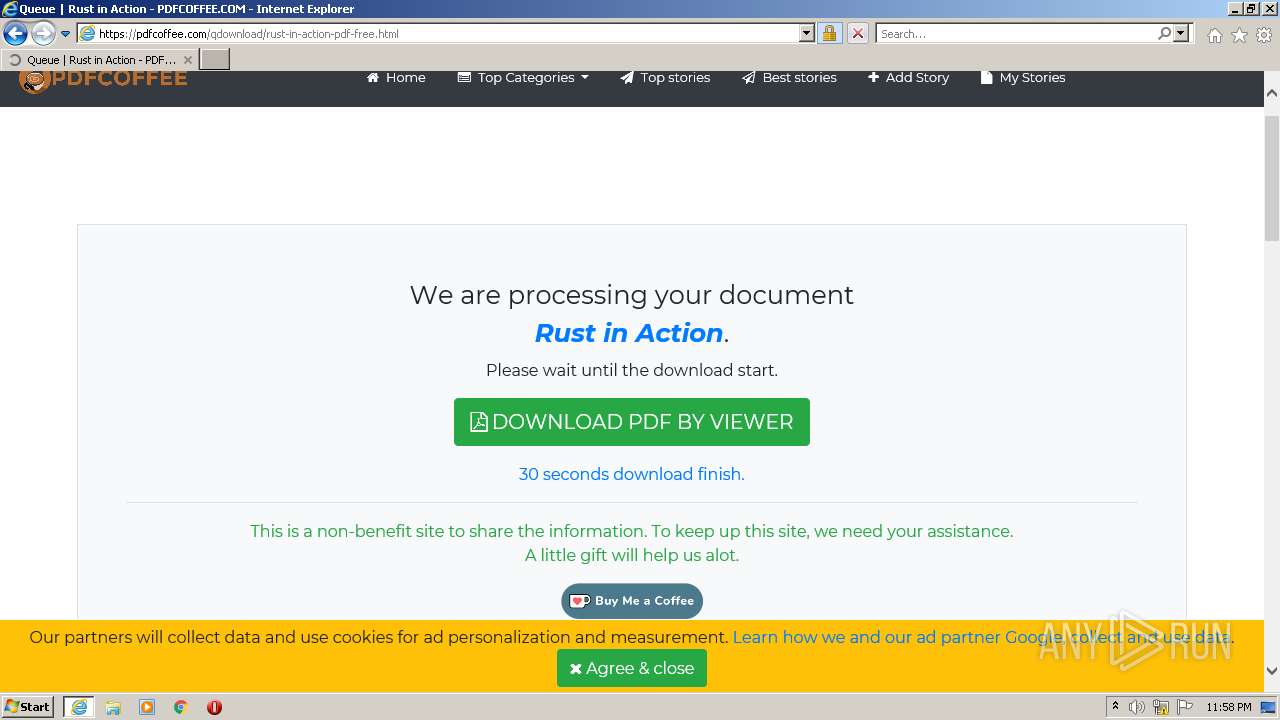
Task: Open Favorites star icon
Action: [x=1239, y=35]
